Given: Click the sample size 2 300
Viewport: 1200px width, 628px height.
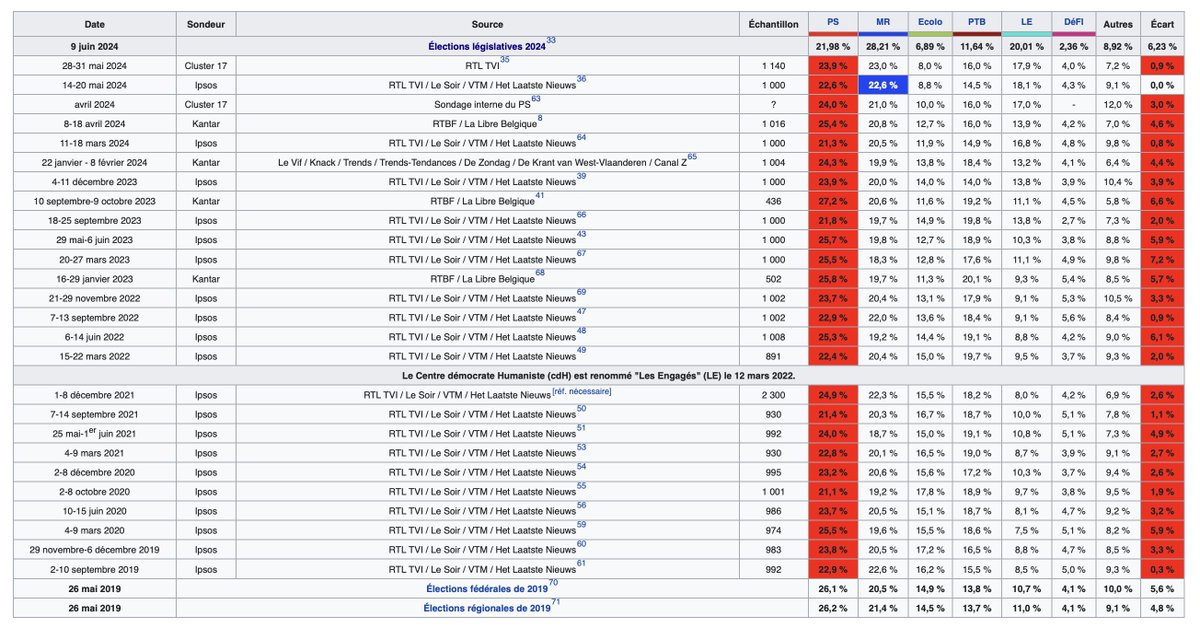Looking at the screenshot, I should click(x=773, y=395).
